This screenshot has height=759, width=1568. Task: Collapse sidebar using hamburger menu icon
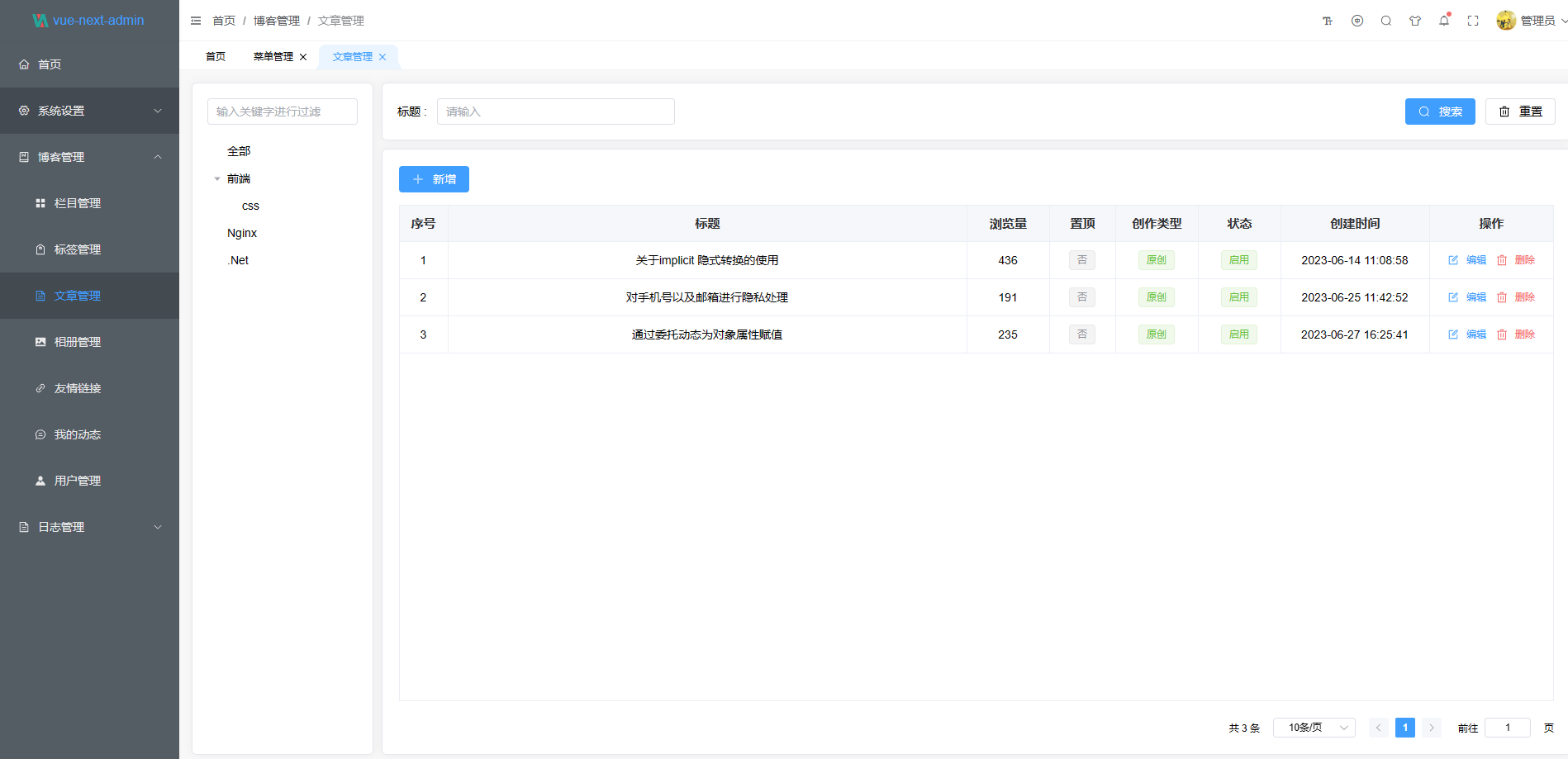[196, 21]
